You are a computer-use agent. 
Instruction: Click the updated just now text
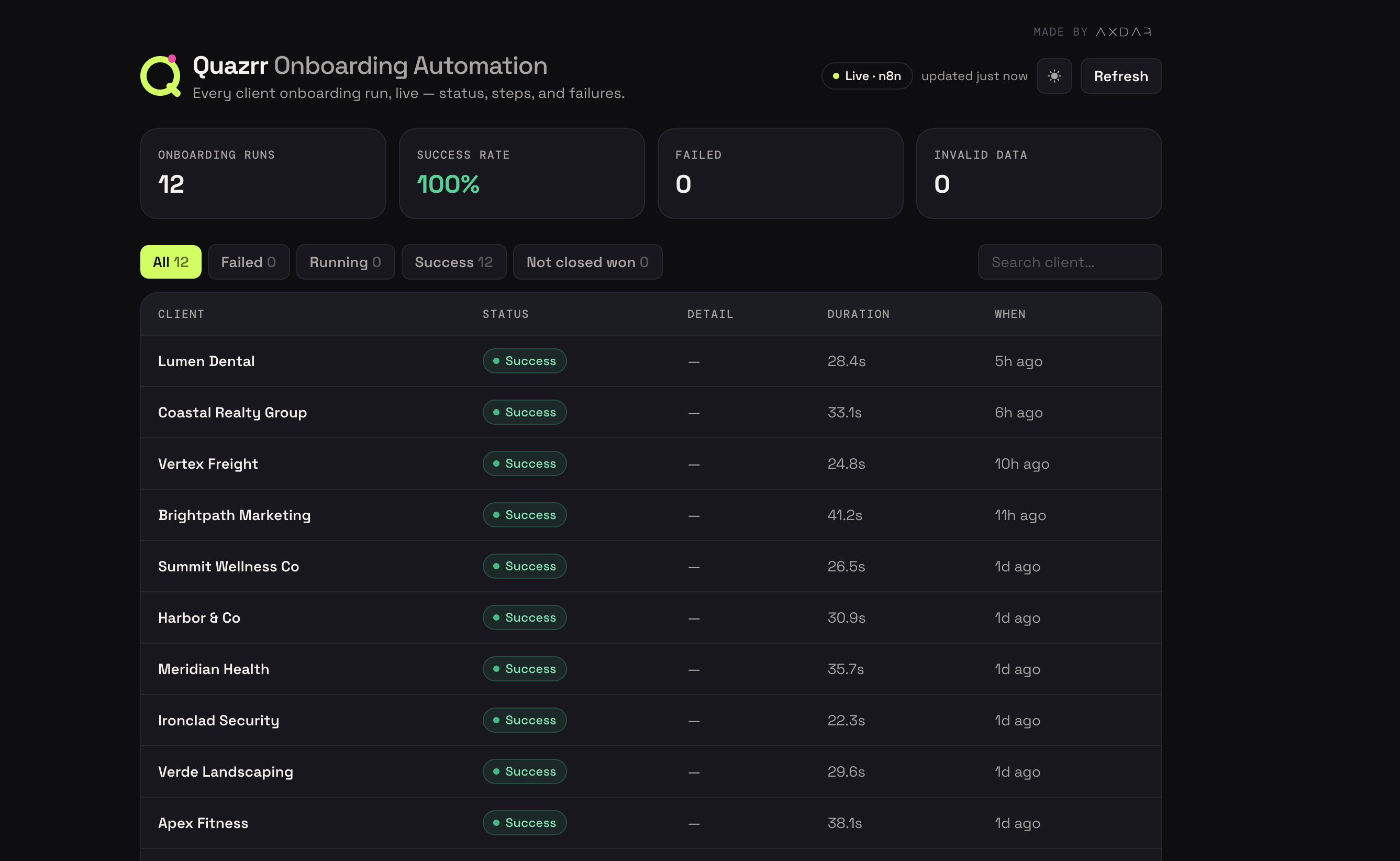pos(974,76)
